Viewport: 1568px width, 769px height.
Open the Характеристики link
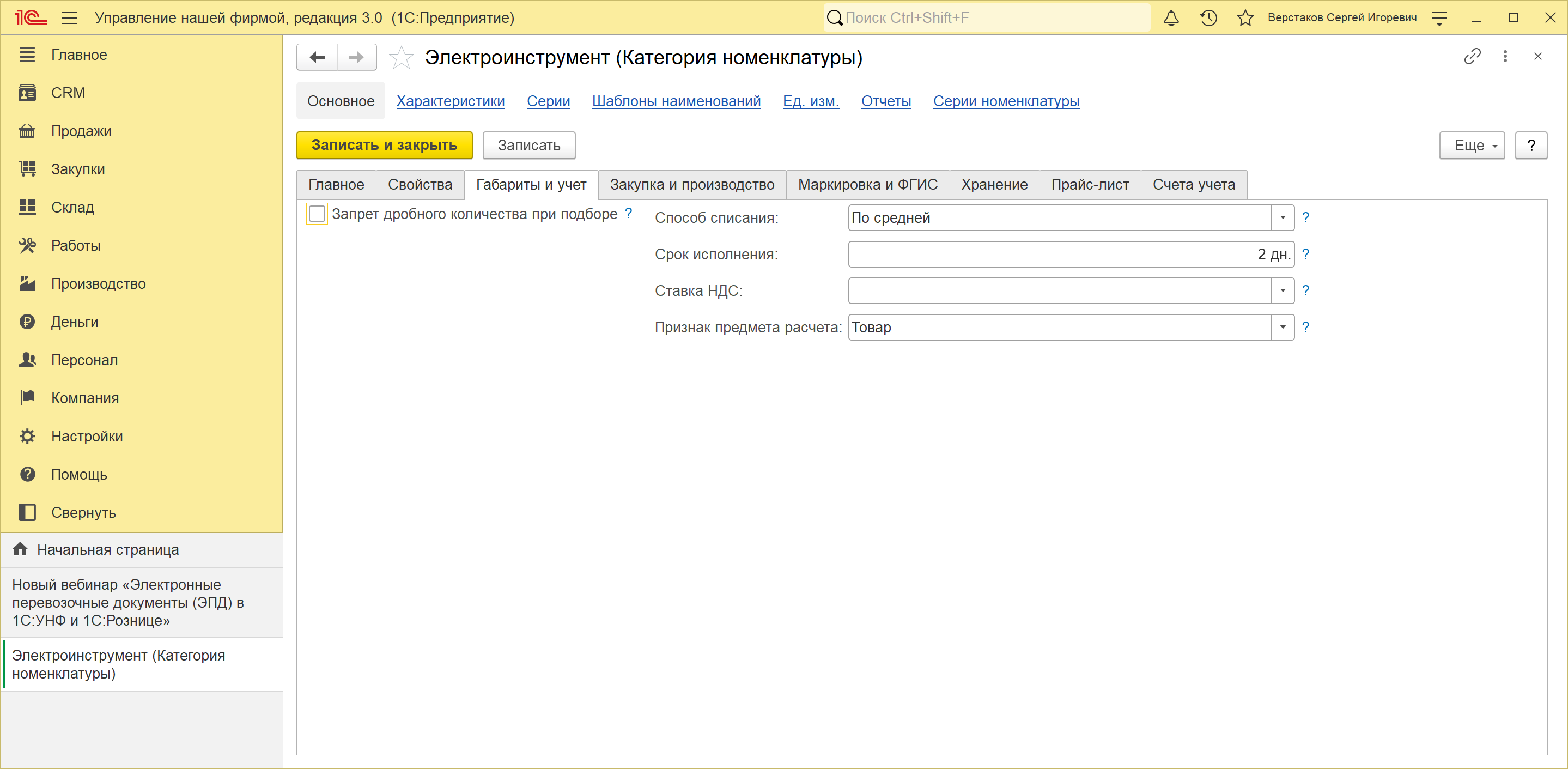pyautogui.click(x=451, y=101)
